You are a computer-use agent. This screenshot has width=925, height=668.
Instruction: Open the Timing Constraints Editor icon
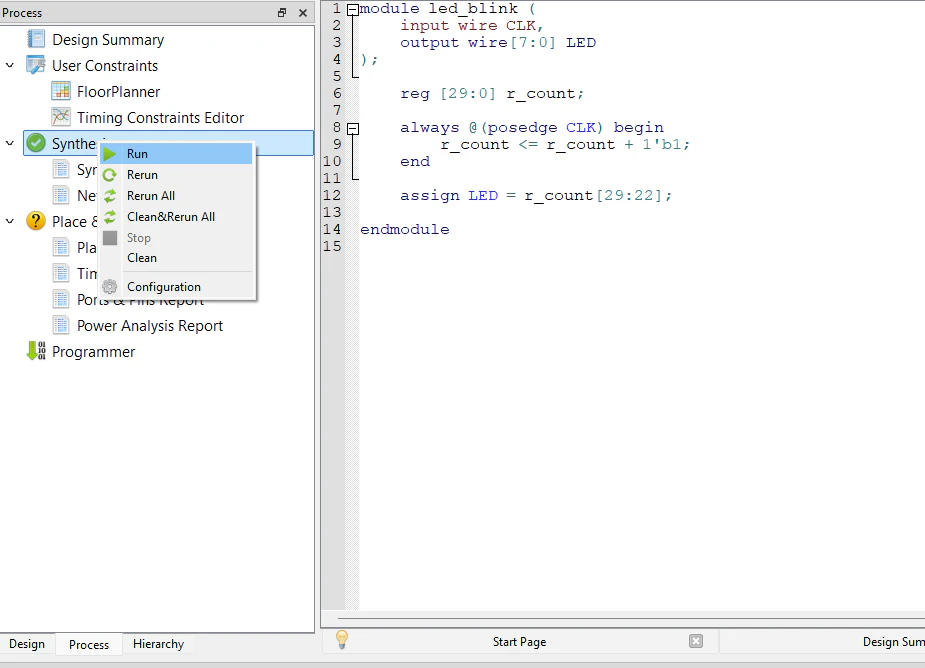click(61, 117)
